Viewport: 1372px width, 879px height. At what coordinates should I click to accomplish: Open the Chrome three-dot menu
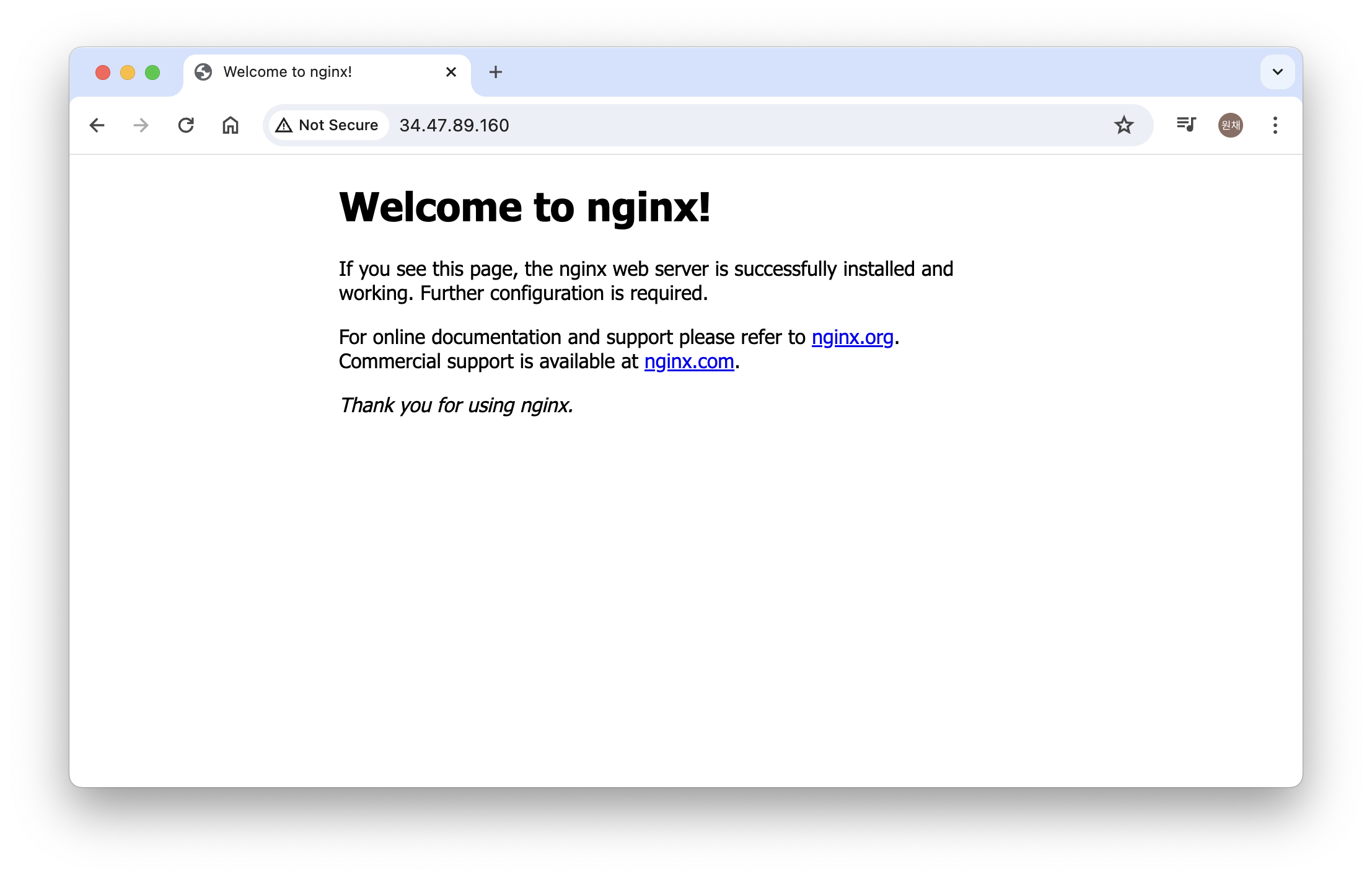pos(1275,125)
